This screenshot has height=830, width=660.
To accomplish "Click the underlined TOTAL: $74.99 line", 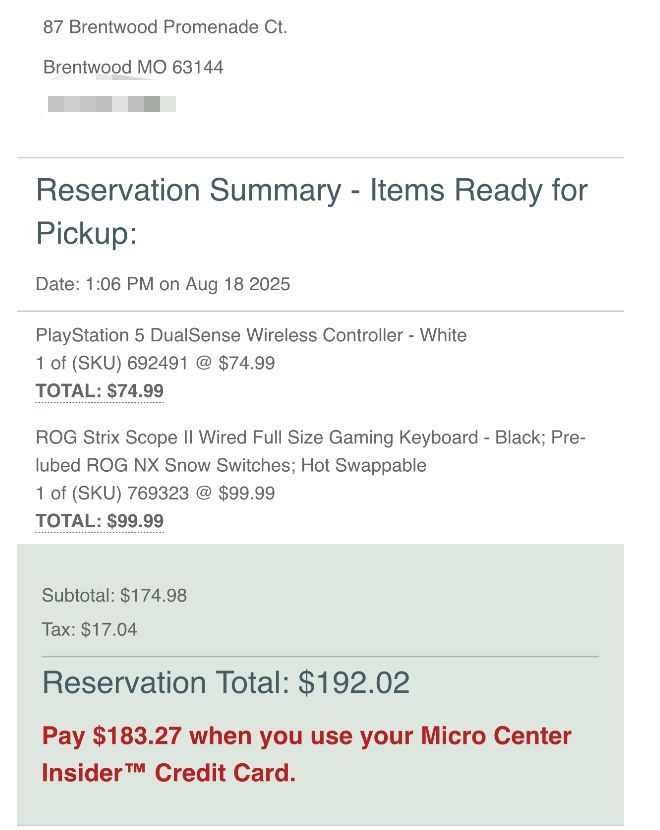I will 99,391.
